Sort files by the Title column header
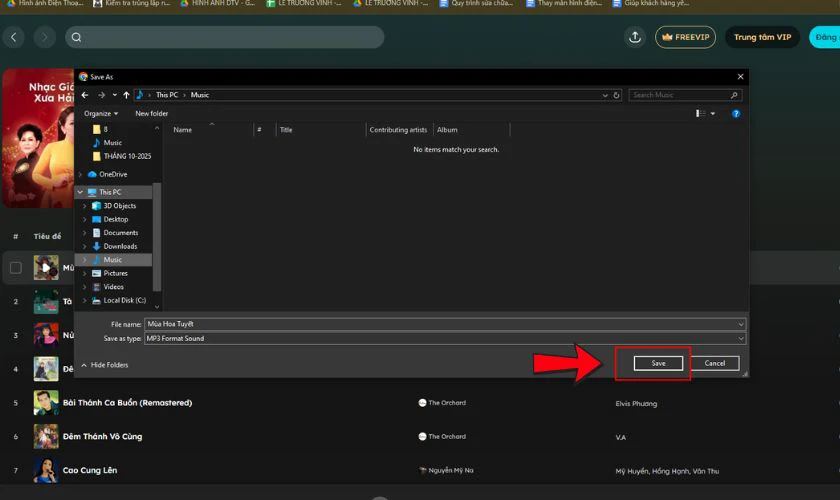Image resolution: width=840 pixels, height=500 pixels. point(286,130)
